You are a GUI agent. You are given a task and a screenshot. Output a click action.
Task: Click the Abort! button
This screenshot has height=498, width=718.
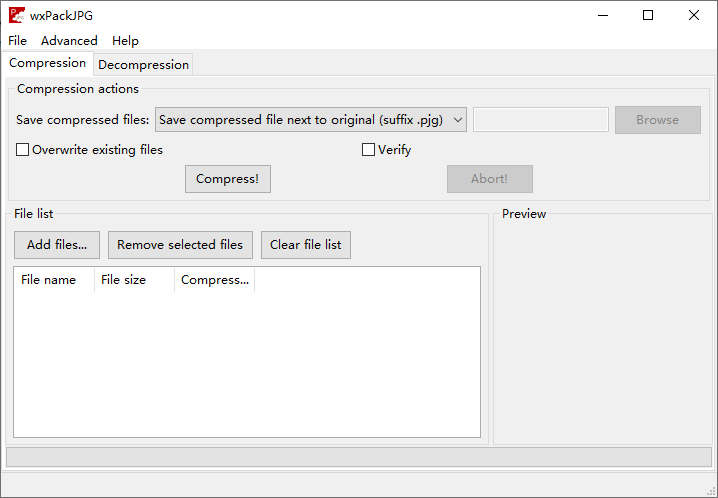click(490, 179)
